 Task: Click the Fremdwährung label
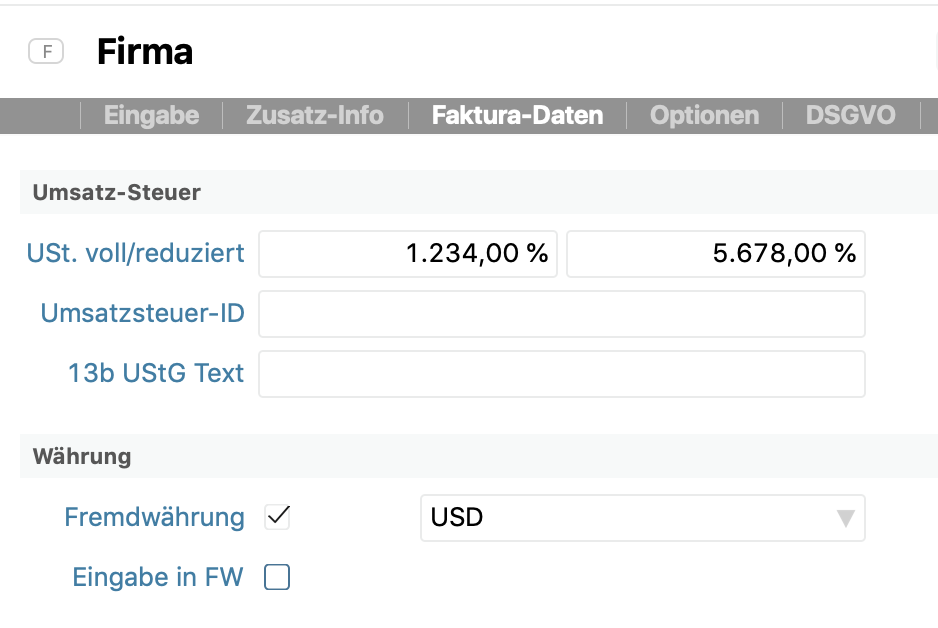click(x=154, y=517)
